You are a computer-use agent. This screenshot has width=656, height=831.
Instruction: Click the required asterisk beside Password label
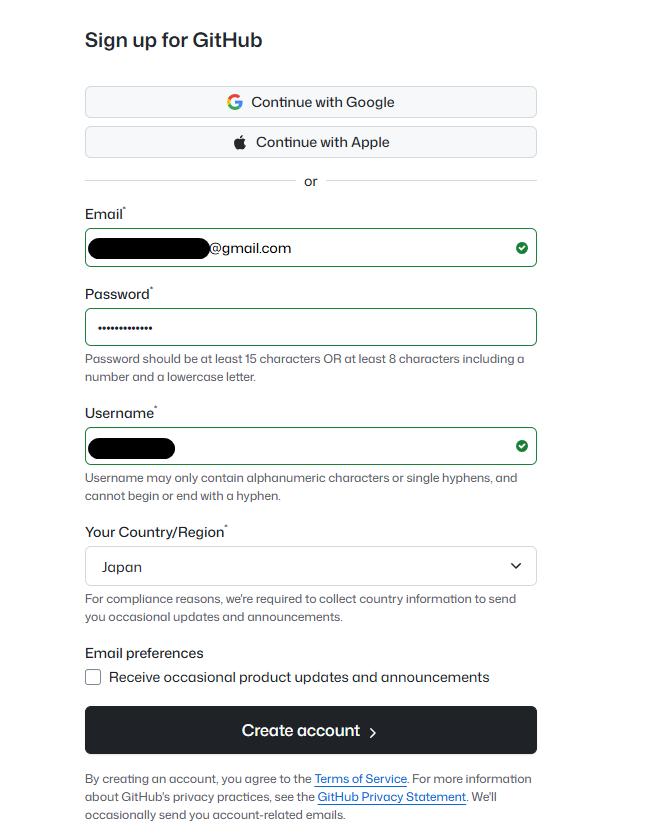[152, 287]
